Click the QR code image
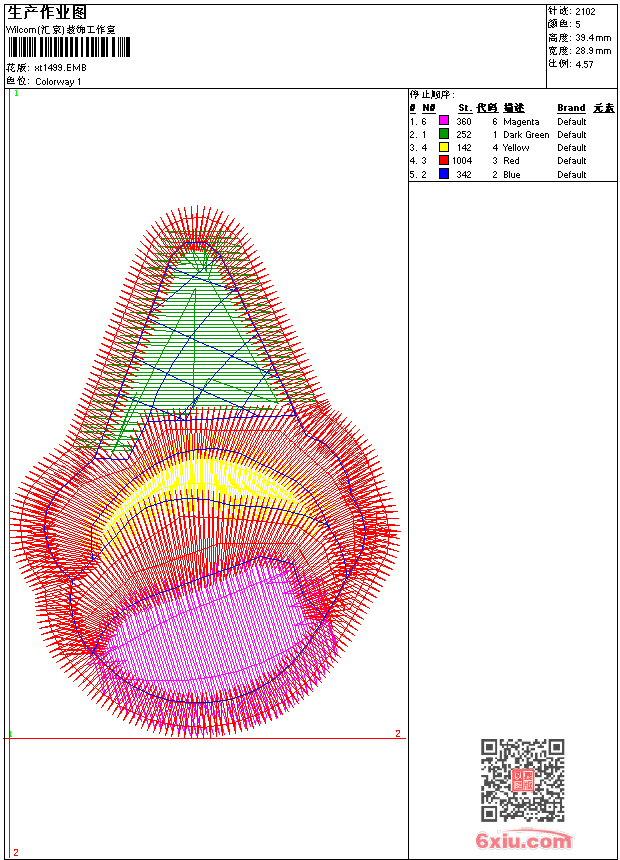620x860 pixels. click(x=522, y=780)
